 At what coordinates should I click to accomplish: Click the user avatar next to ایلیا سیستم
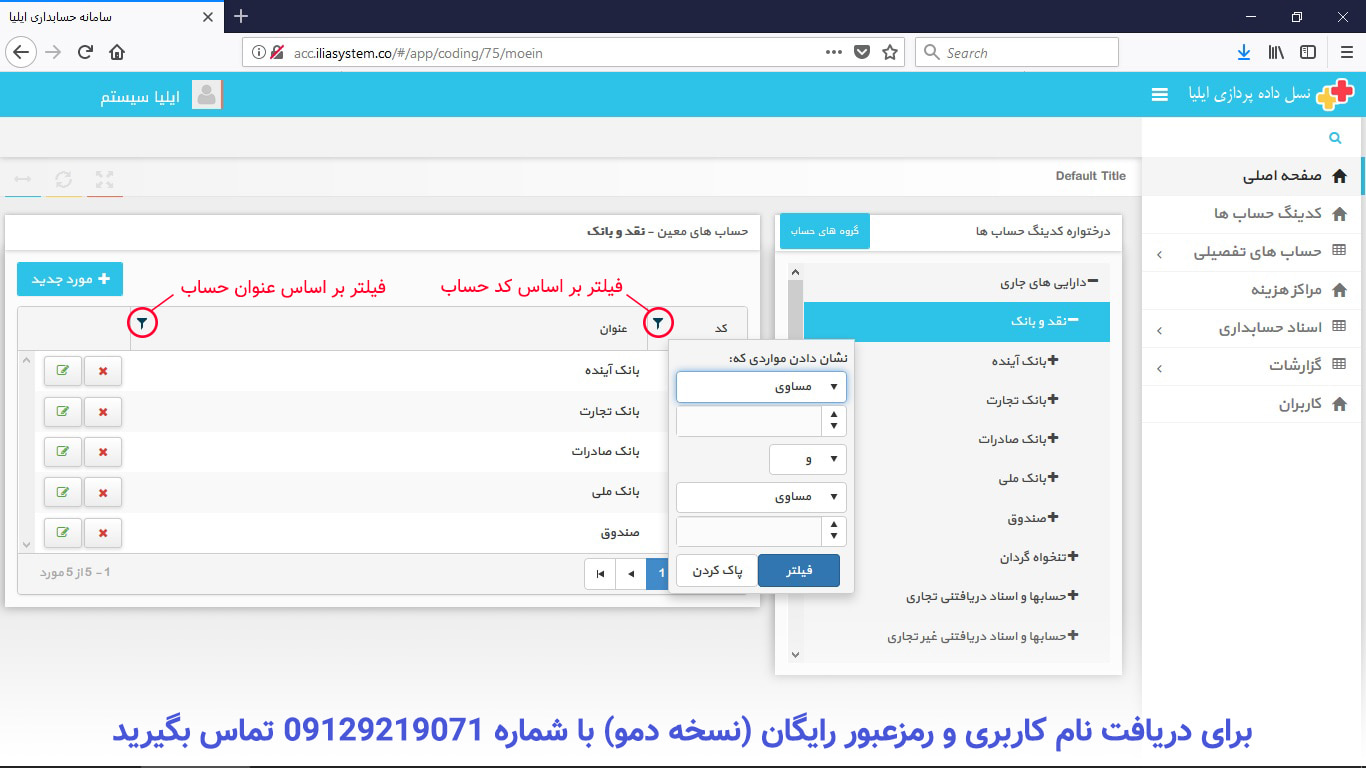205,94
